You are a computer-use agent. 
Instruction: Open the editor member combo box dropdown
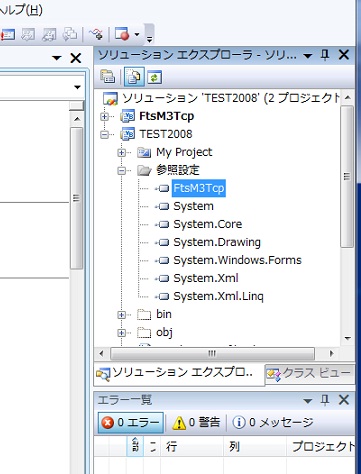click(77, 87)
